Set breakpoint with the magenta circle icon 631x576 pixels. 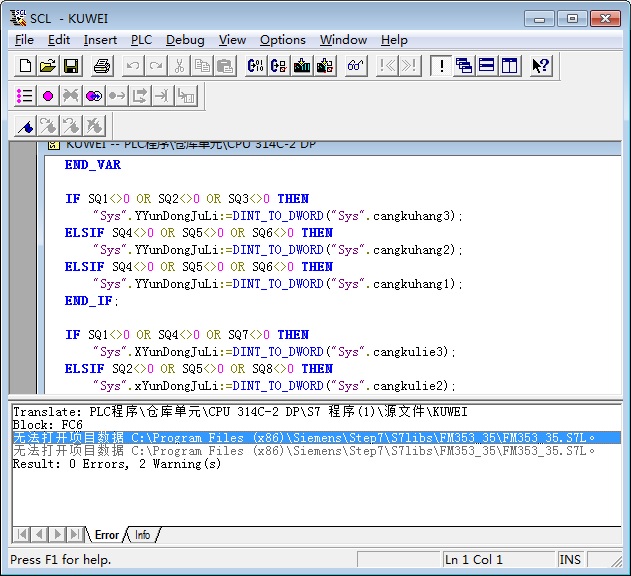[48, 96]
